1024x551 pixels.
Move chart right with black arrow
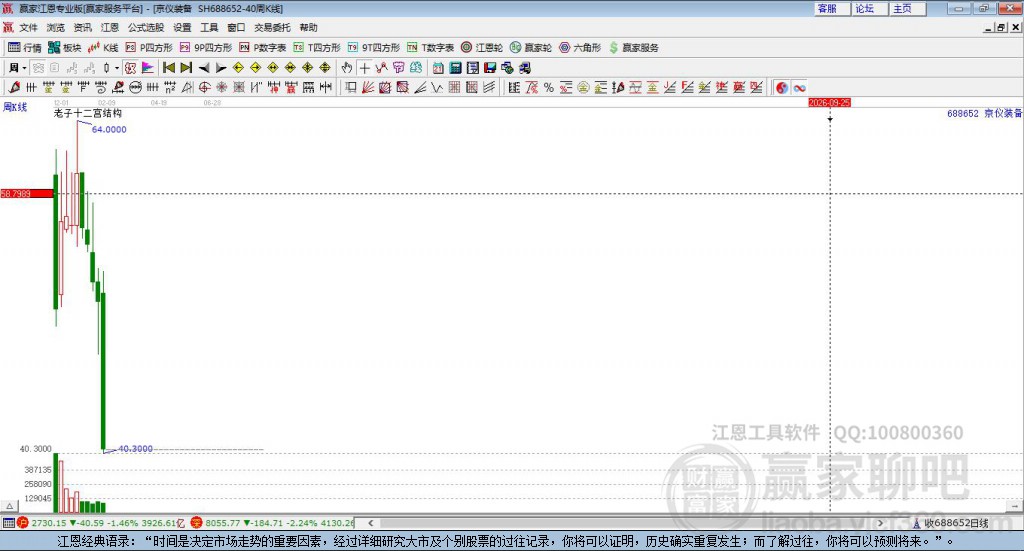[221, 68]
